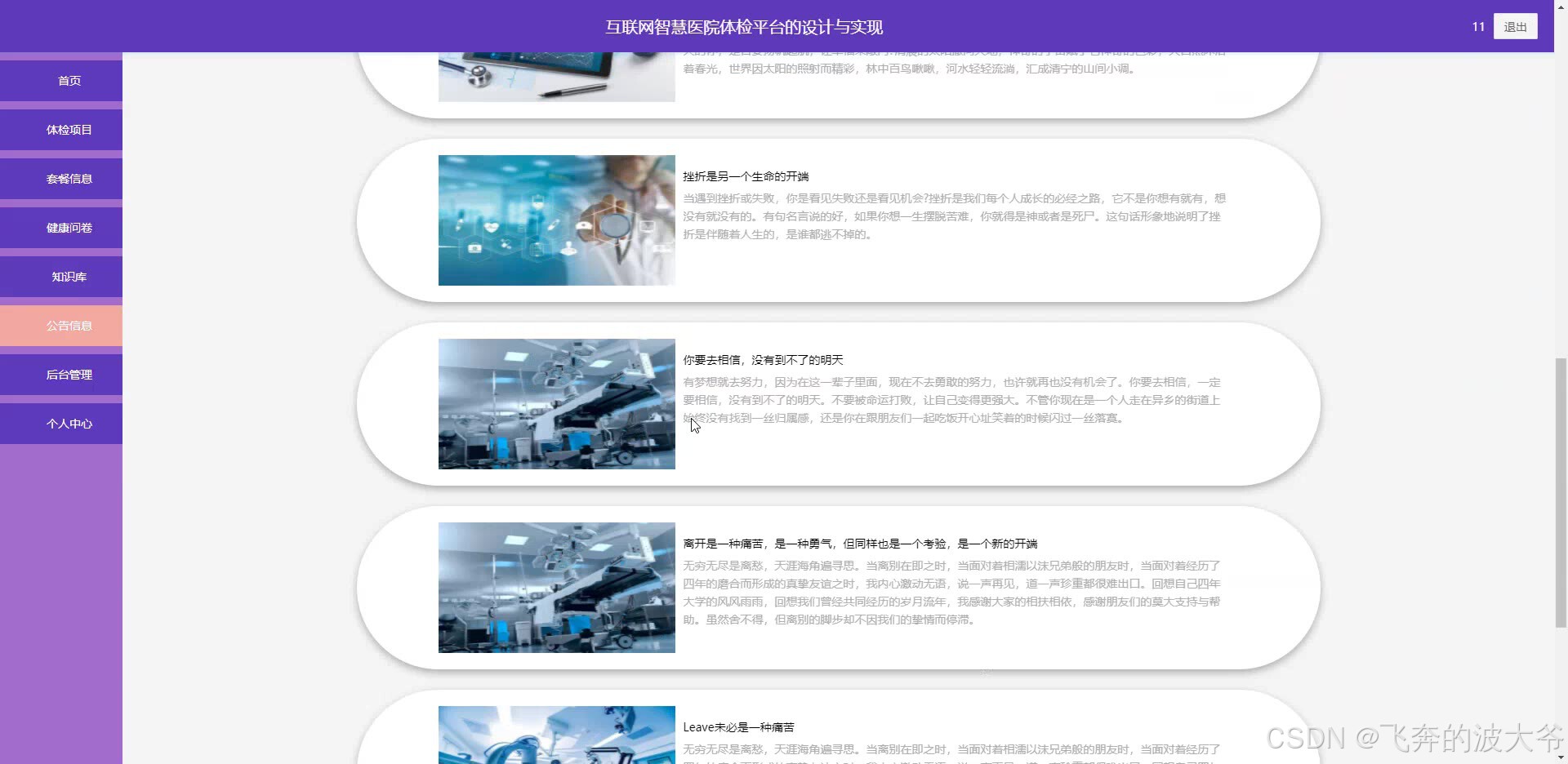Image resolution: width=1568 pixels, height=764 pixels.
Task: Click the page vertical scrollbar thumb
Action: (1561, 492)
